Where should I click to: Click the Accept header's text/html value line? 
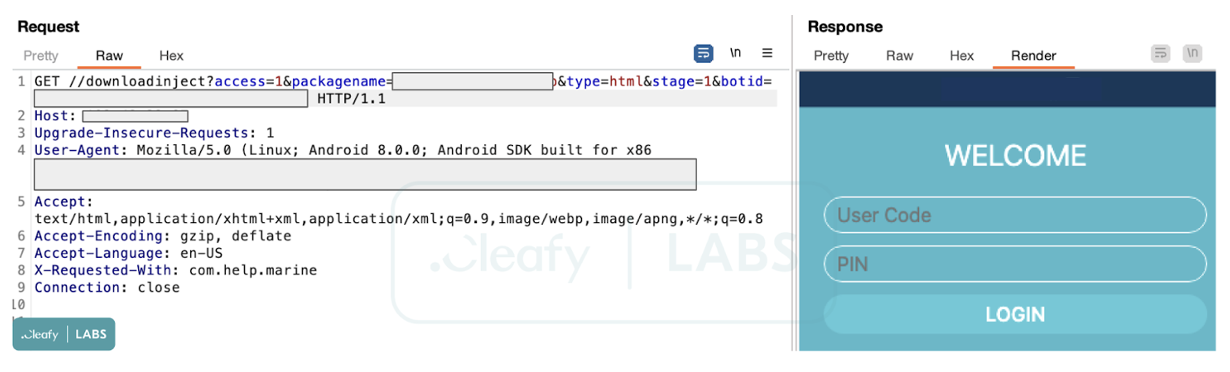[399, 218]
